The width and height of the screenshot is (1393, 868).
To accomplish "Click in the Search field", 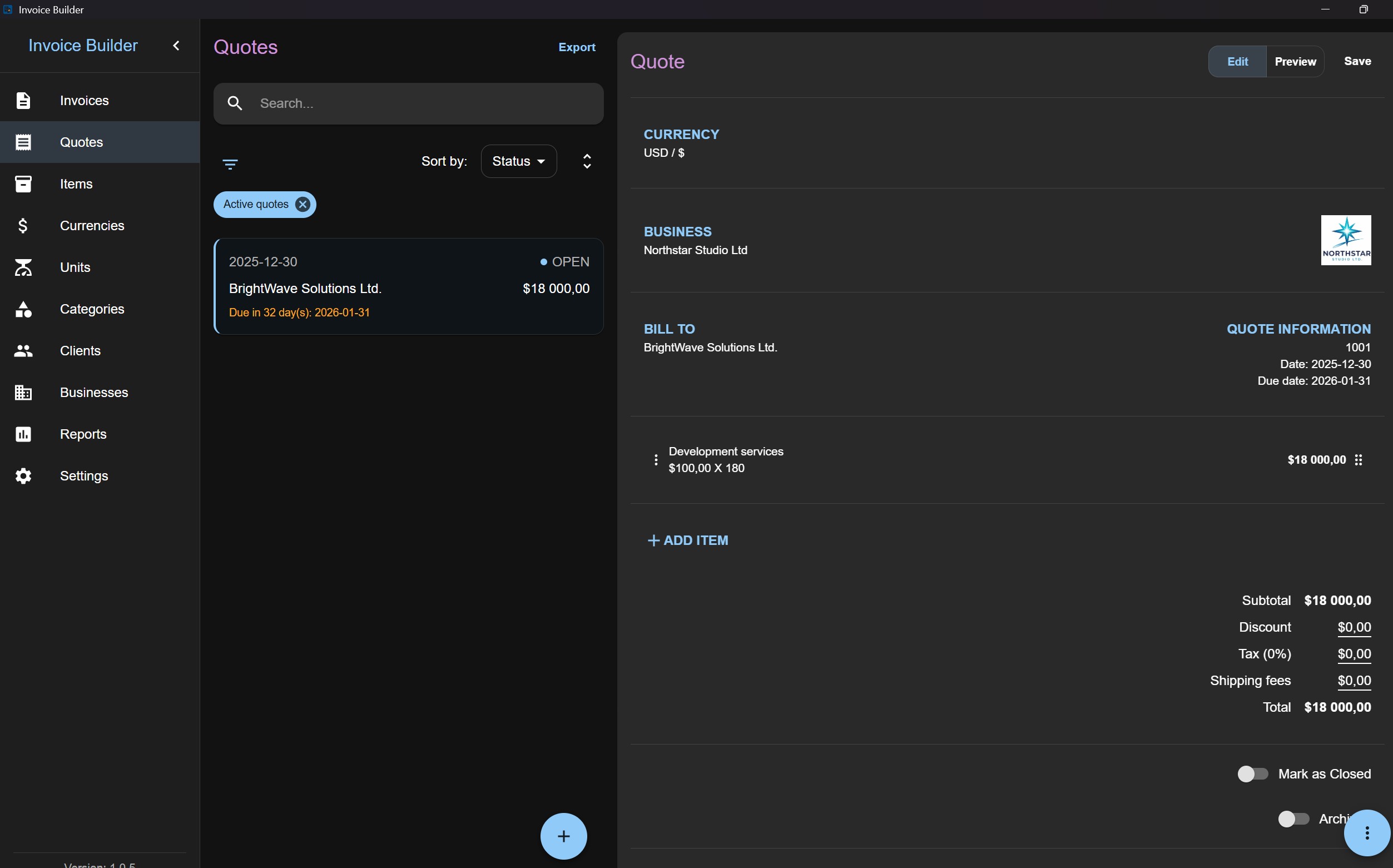I will click(x=409, y=103).
